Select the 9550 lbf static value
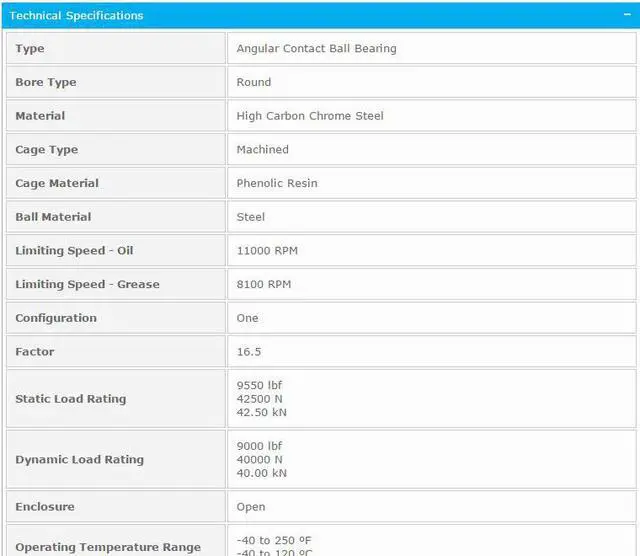The width and height of the screenshot is (640, 556). pyautogui.click(x=259, y=385)
